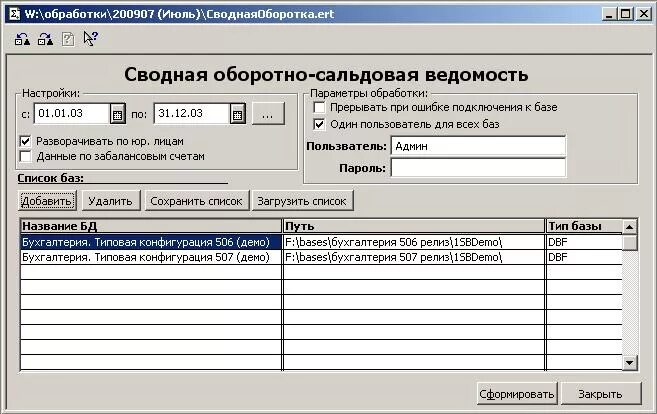Select row 'Бухгалтерия. Типовая конфигурация 506 (демо)'

tap(151, 242)
